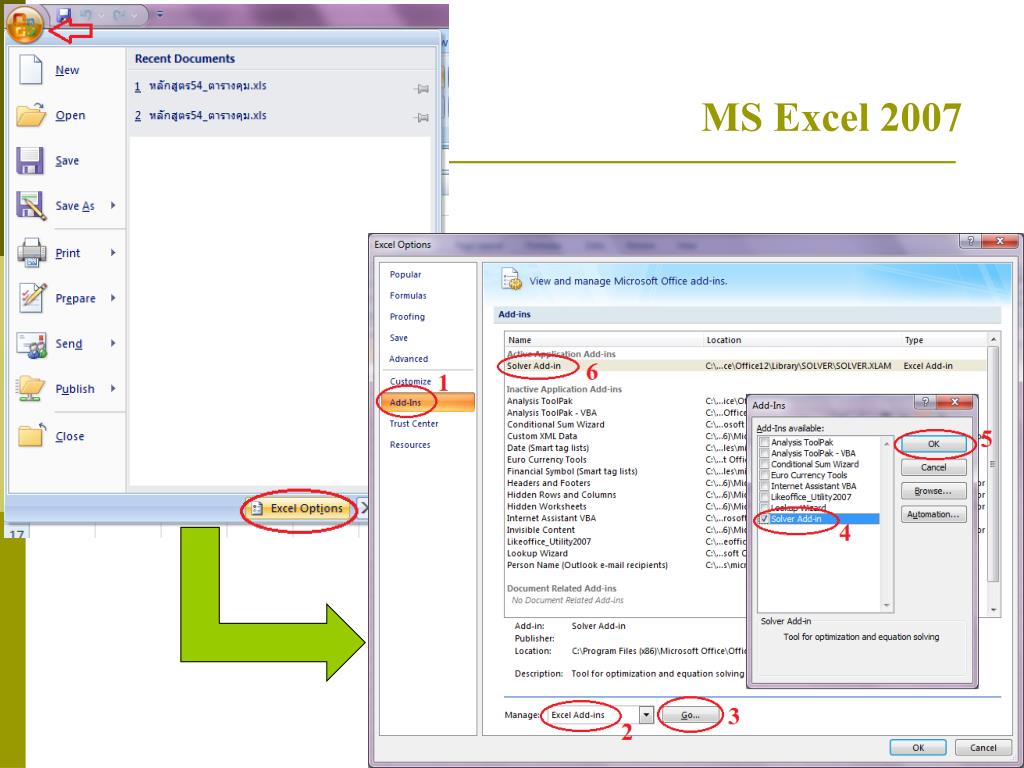
Task: Open Customize Quick Access Toolbar dropdown
Action: 160,14
